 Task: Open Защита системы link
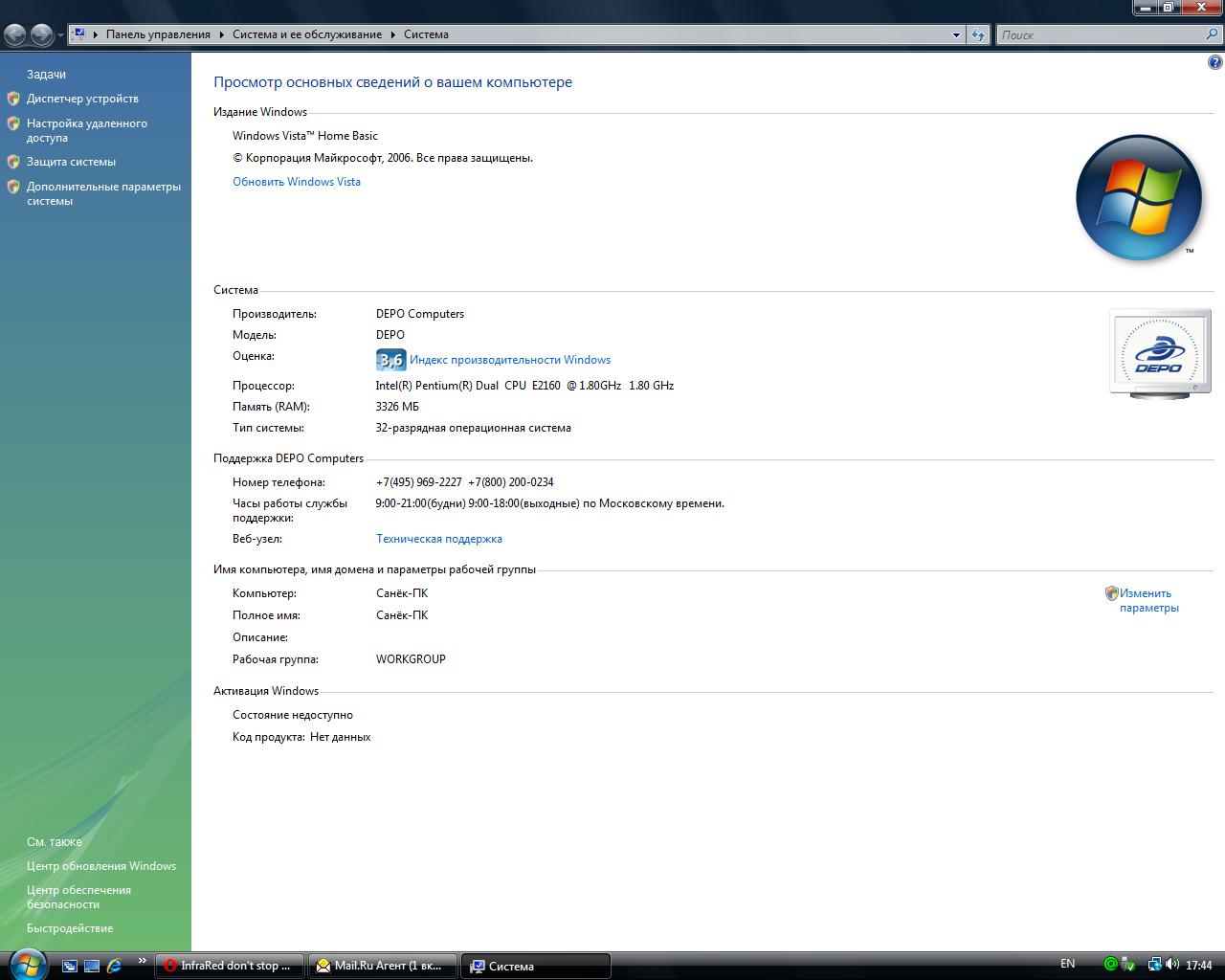(71, 162)
